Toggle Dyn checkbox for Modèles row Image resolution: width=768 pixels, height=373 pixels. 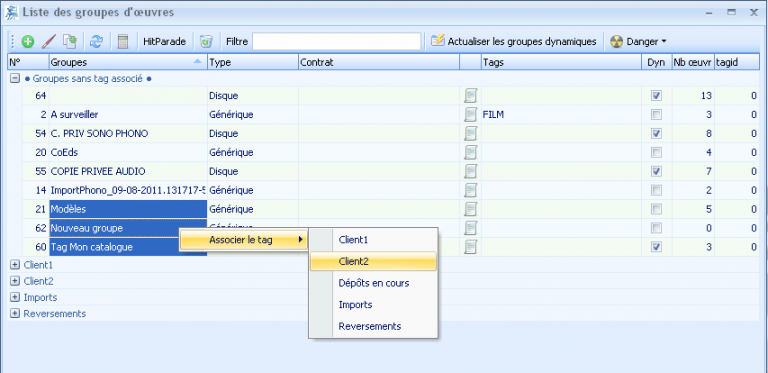pyautogui.click(x=656, y=209)
